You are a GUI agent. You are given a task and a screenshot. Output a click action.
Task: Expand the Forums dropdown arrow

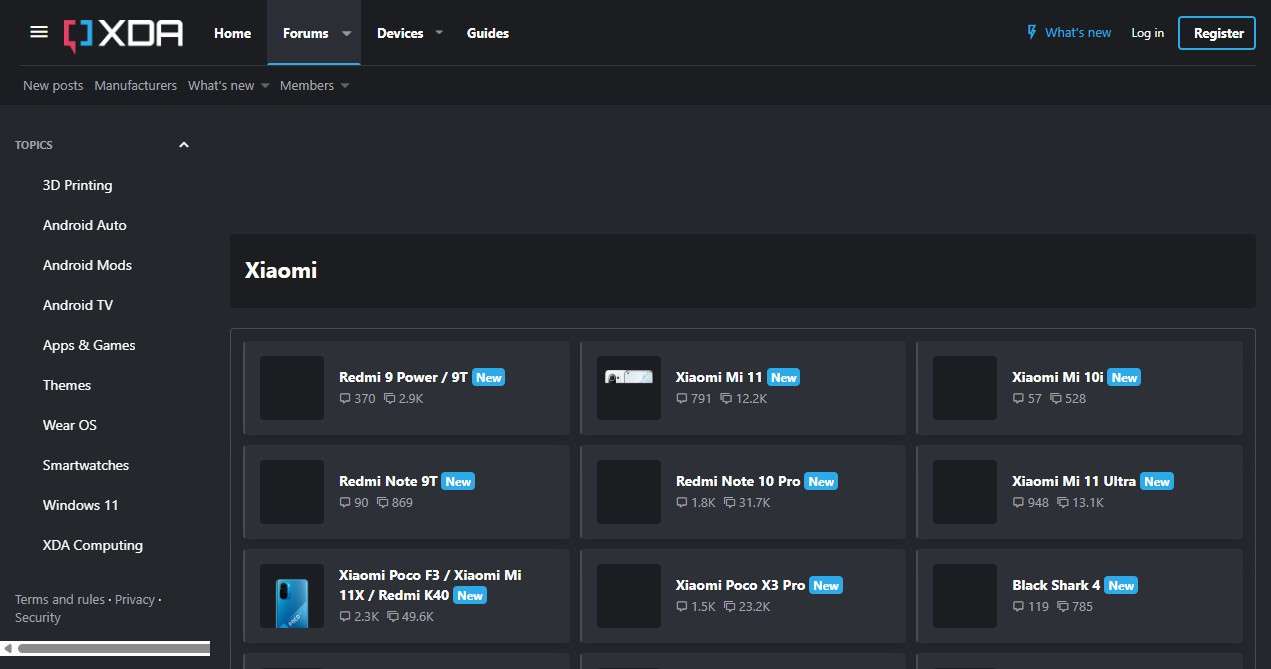346,33
